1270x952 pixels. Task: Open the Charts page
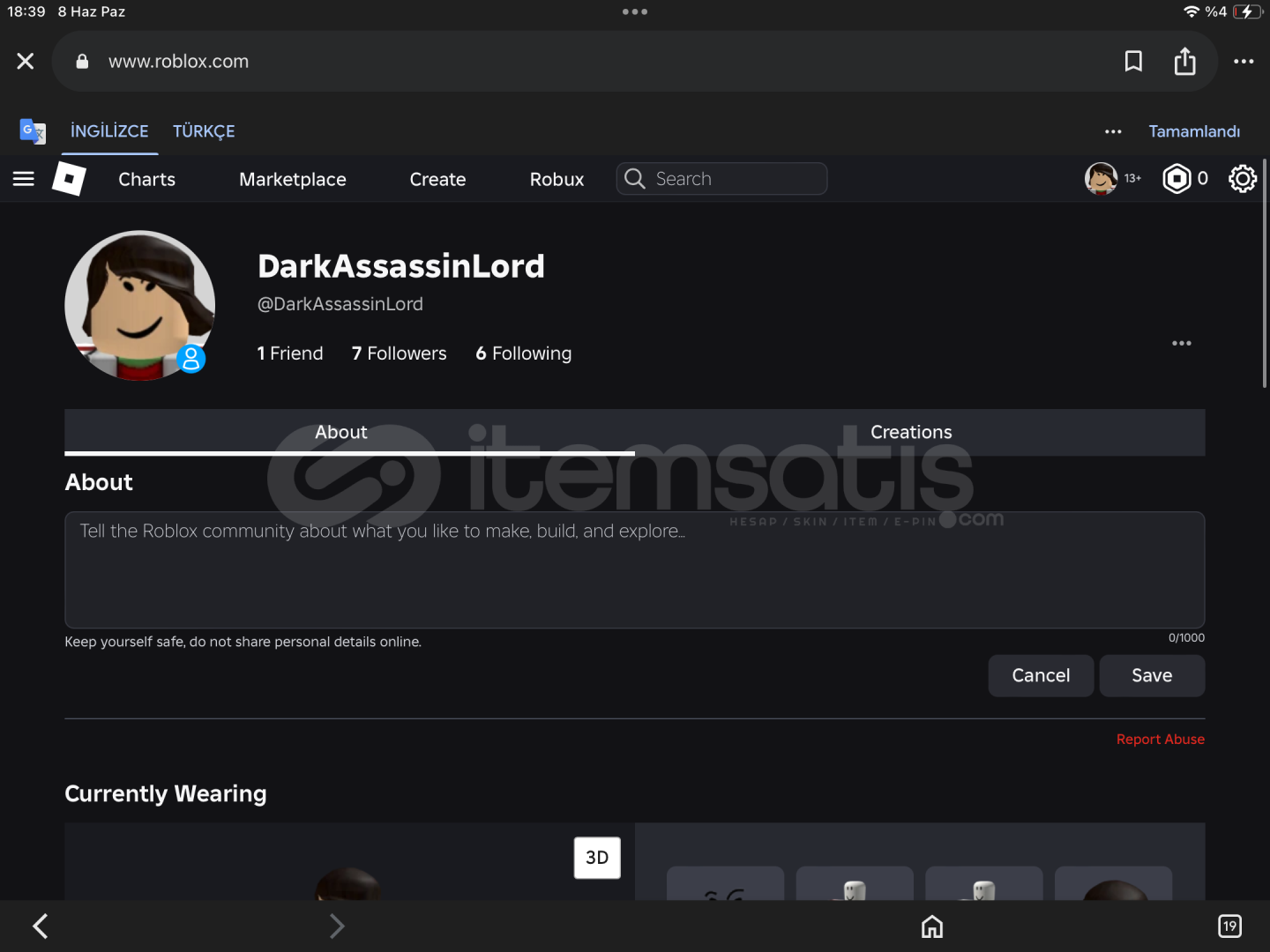[x=147, y=179]
